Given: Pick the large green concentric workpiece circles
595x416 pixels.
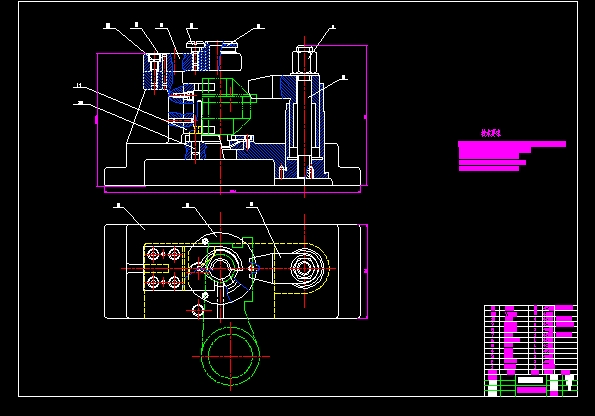Looking at the screenshot, I should [x=230, y=356].
